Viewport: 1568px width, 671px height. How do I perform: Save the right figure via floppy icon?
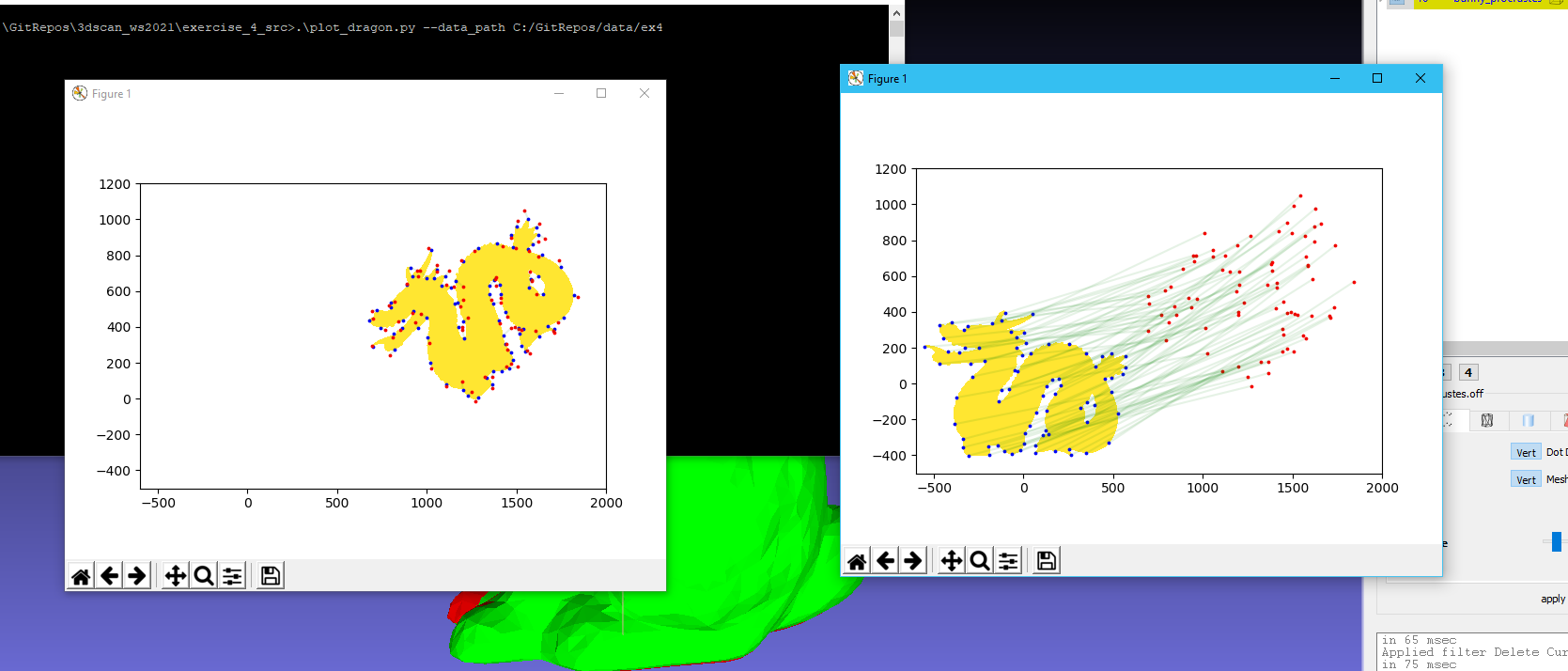coord(1047,561)
